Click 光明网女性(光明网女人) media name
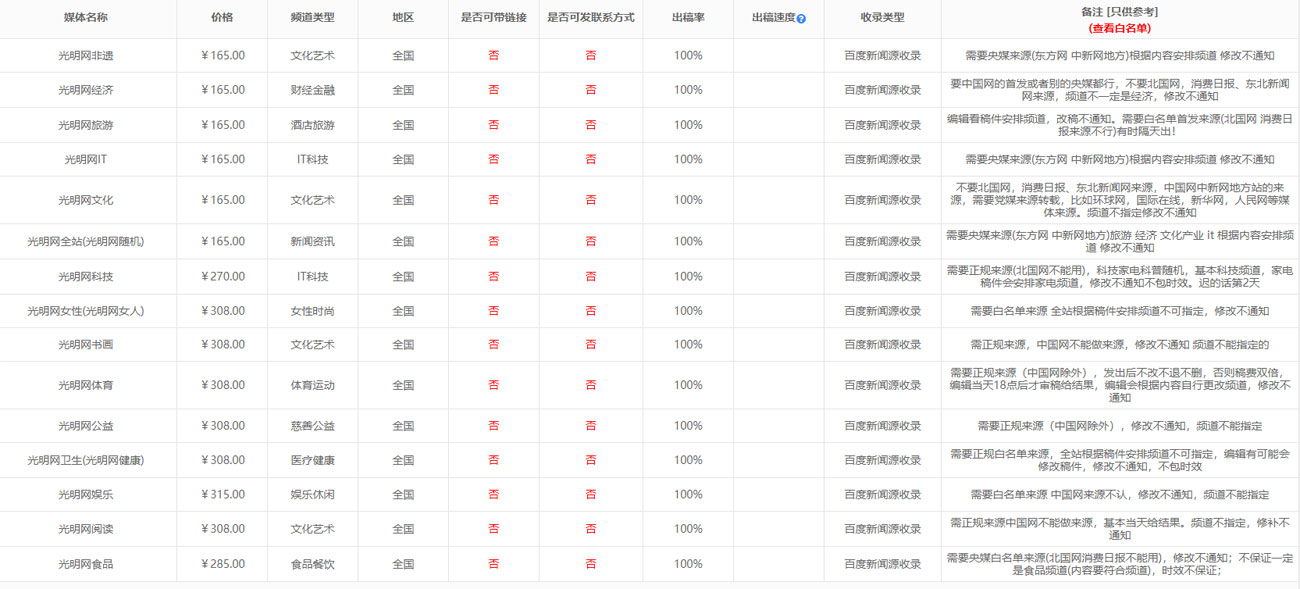Screen dimensions: 1300x589 (x=85, y=311)
